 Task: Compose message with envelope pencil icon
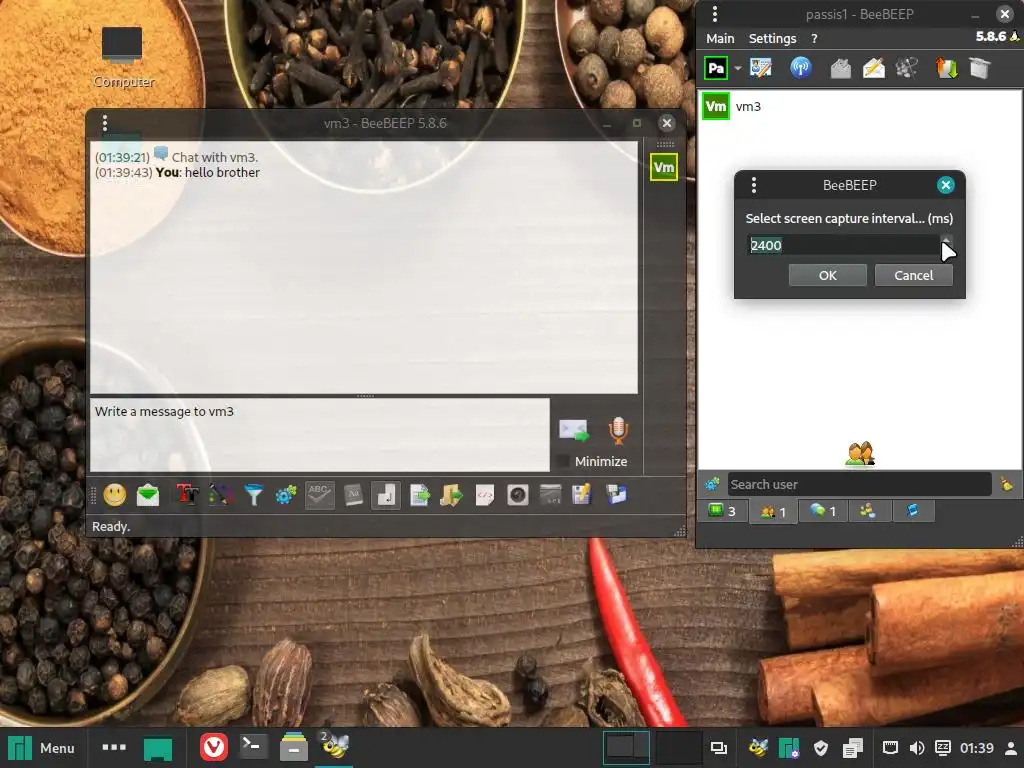pos(874,68)
